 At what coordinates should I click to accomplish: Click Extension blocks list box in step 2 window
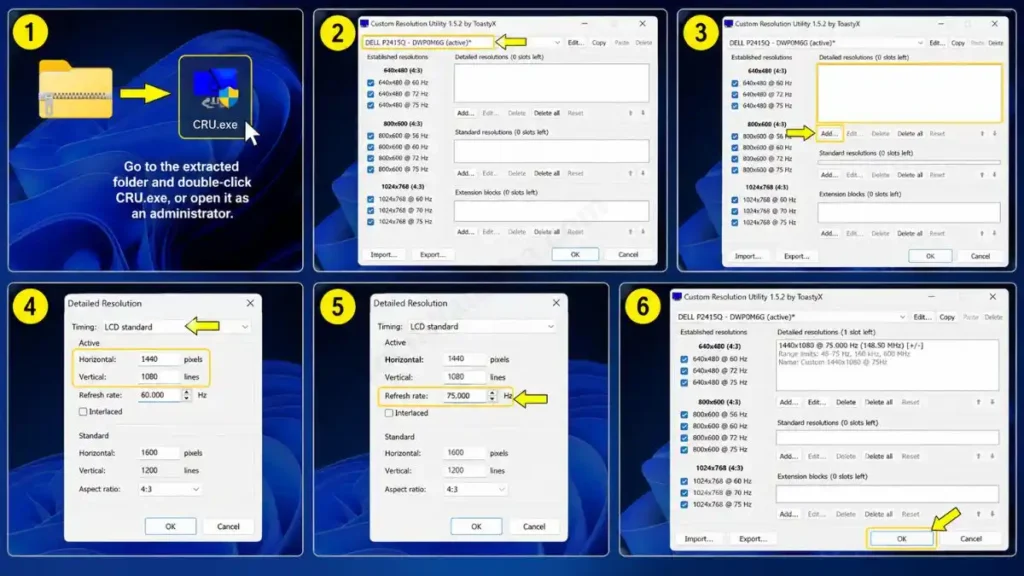[551, 211]
